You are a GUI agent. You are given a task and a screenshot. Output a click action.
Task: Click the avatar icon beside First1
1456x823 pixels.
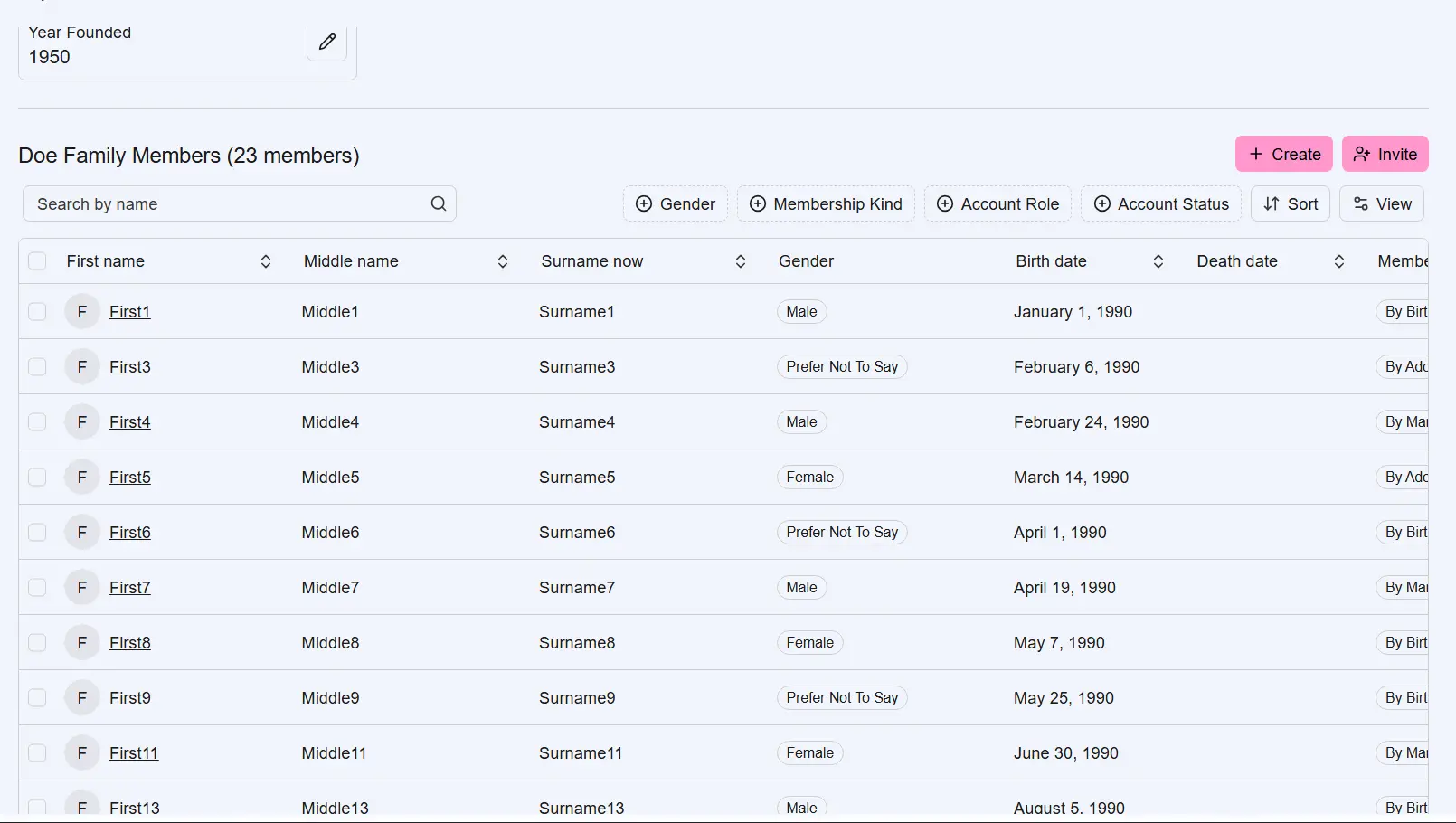[82, 312]
